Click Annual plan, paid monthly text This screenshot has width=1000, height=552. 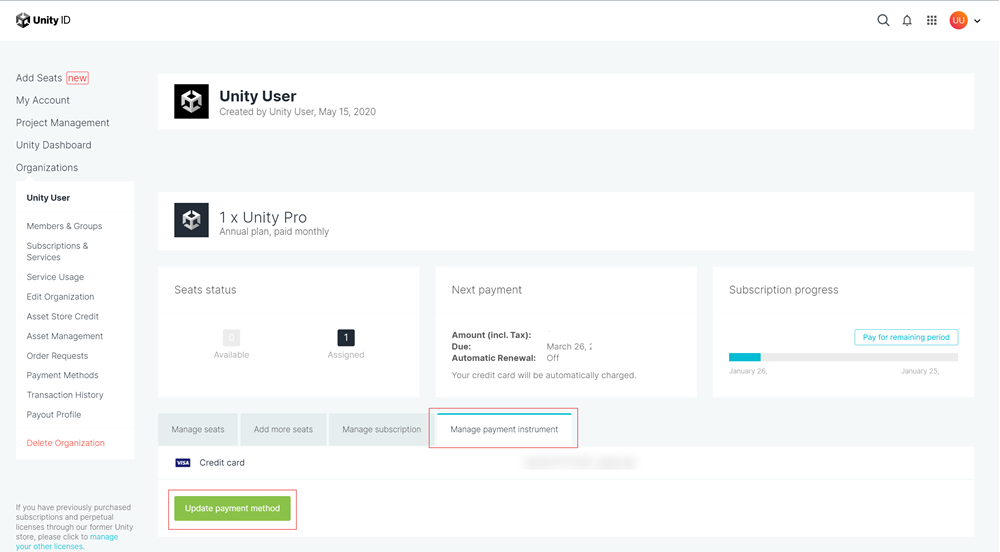click(274, 231)
